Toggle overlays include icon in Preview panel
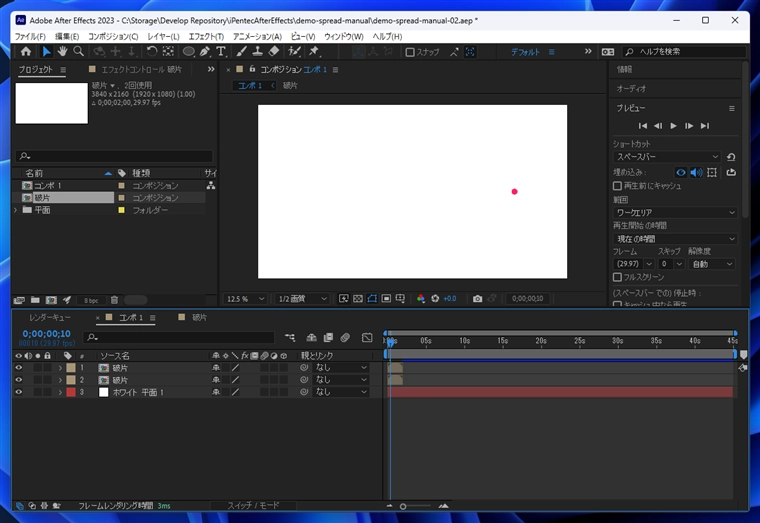Screen dimensions: 760x523 [712, 172]
